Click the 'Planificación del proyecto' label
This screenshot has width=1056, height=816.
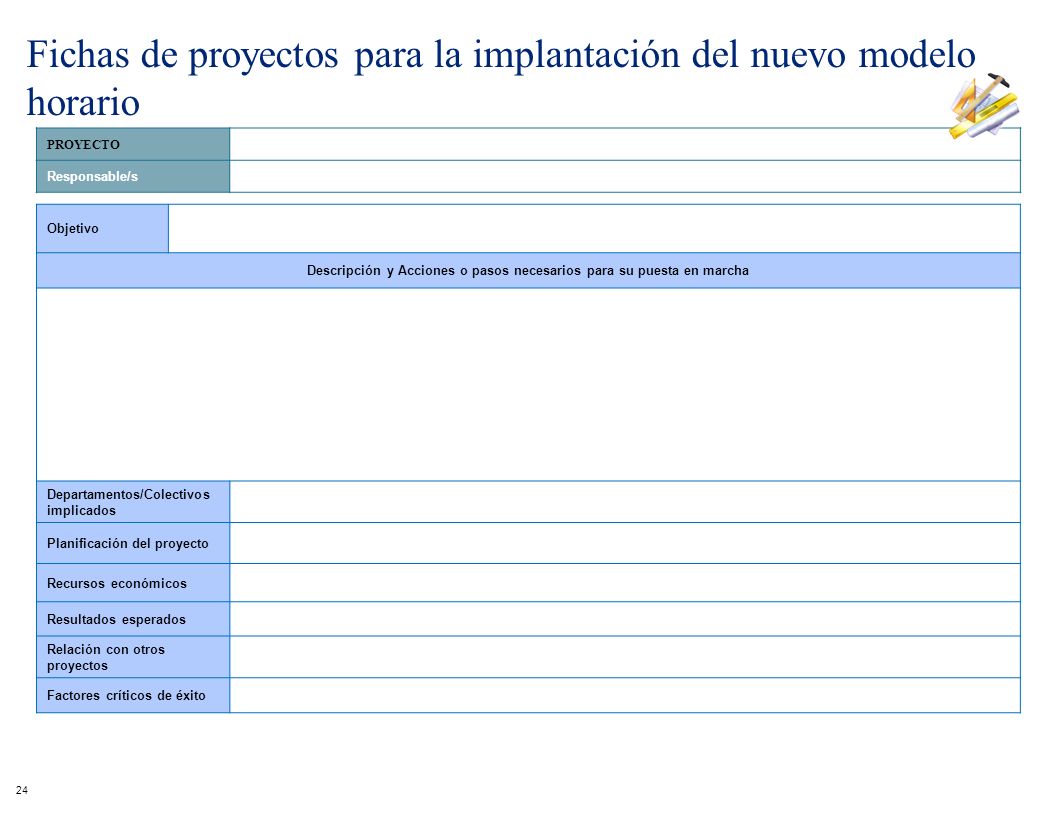133,543
